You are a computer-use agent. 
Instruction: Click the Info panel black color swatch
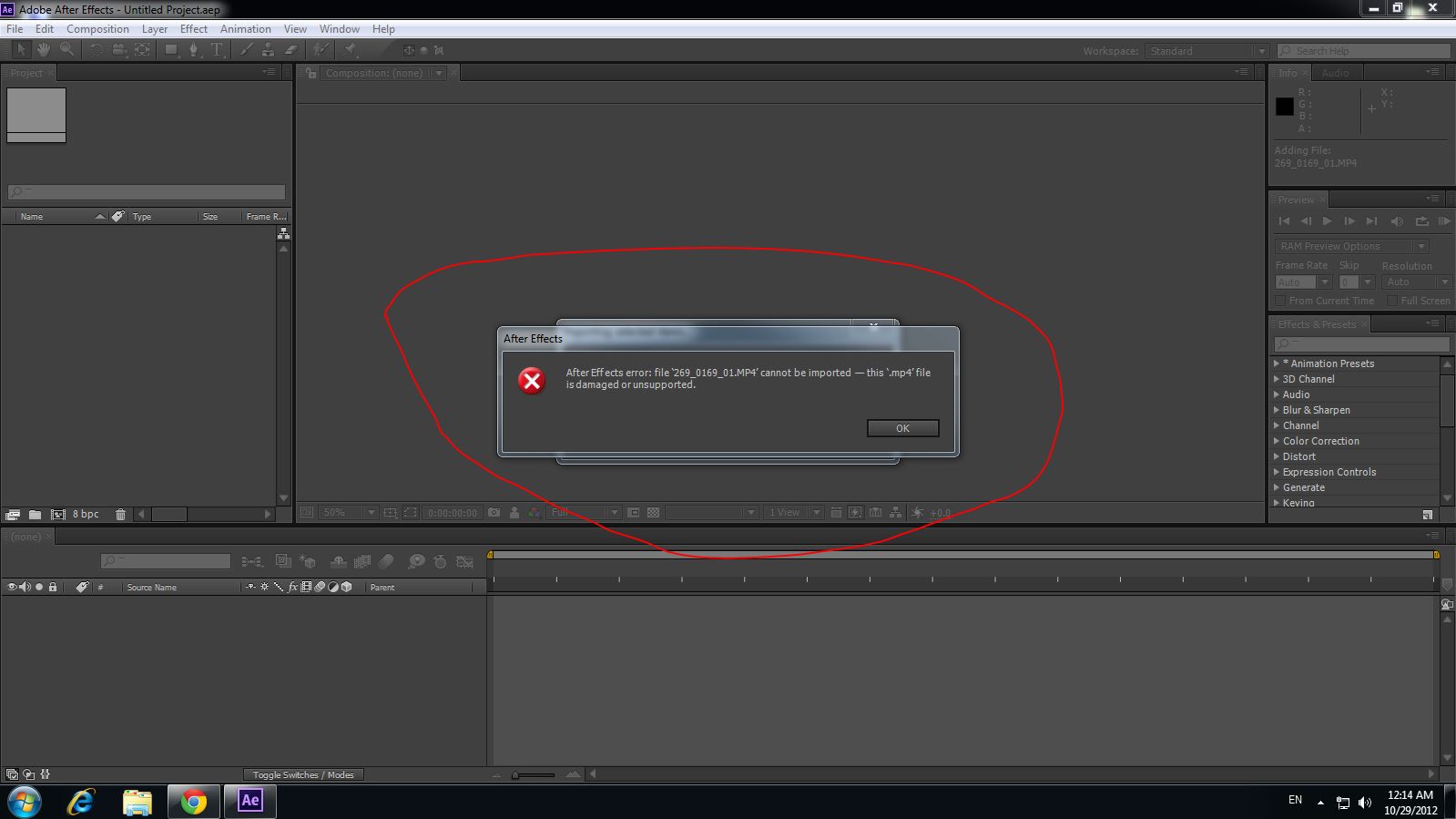coord(1285,107)
